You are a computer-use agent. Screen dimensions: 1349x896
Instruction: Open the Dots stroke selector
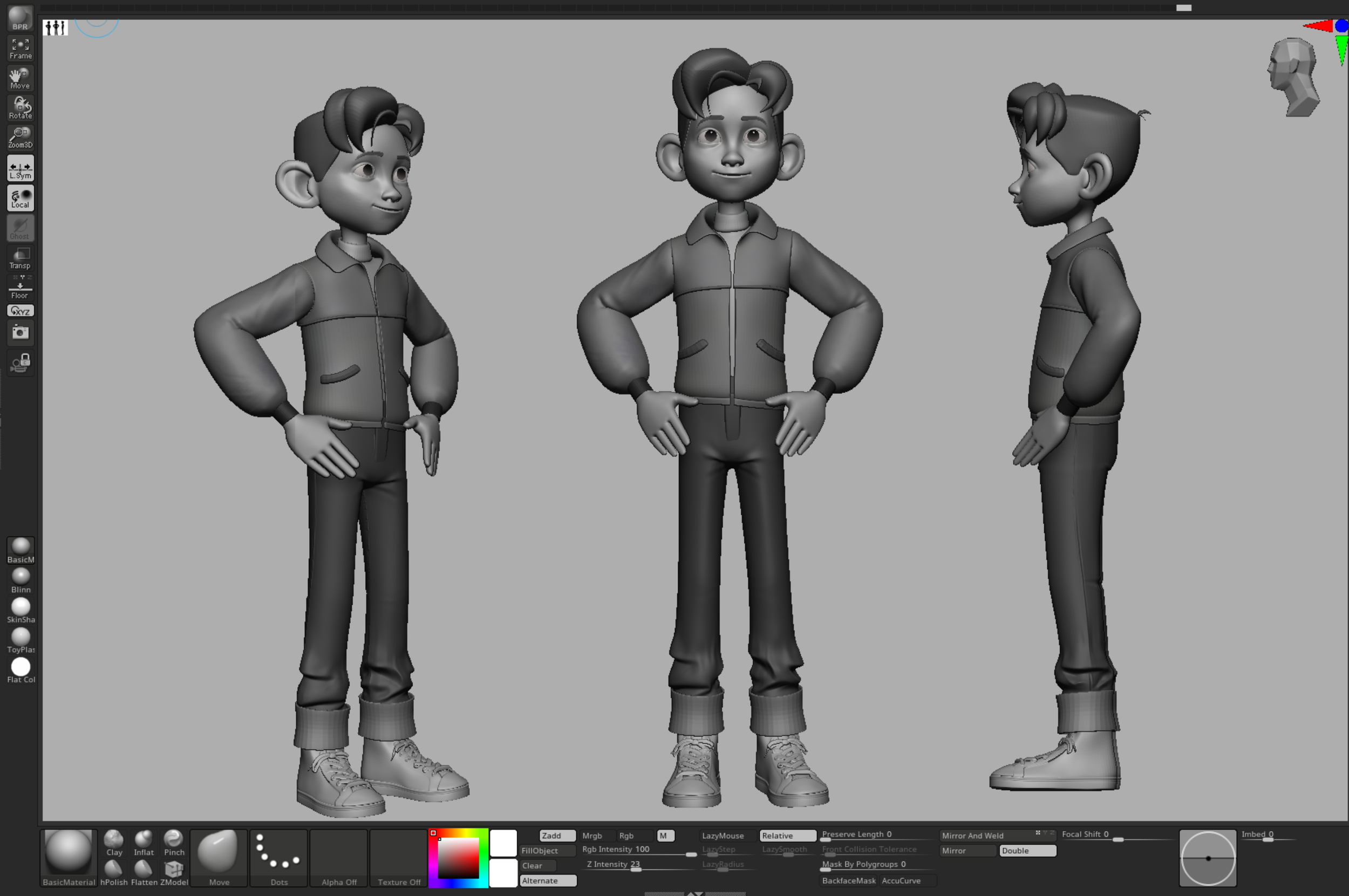(279, 858)
